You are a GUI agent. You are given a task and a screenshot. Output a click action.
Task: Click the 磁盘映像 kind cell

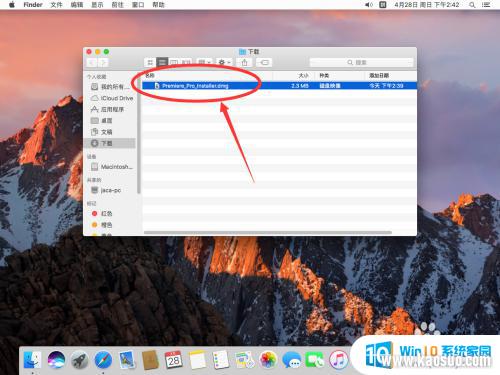click(x=330, y=86)
